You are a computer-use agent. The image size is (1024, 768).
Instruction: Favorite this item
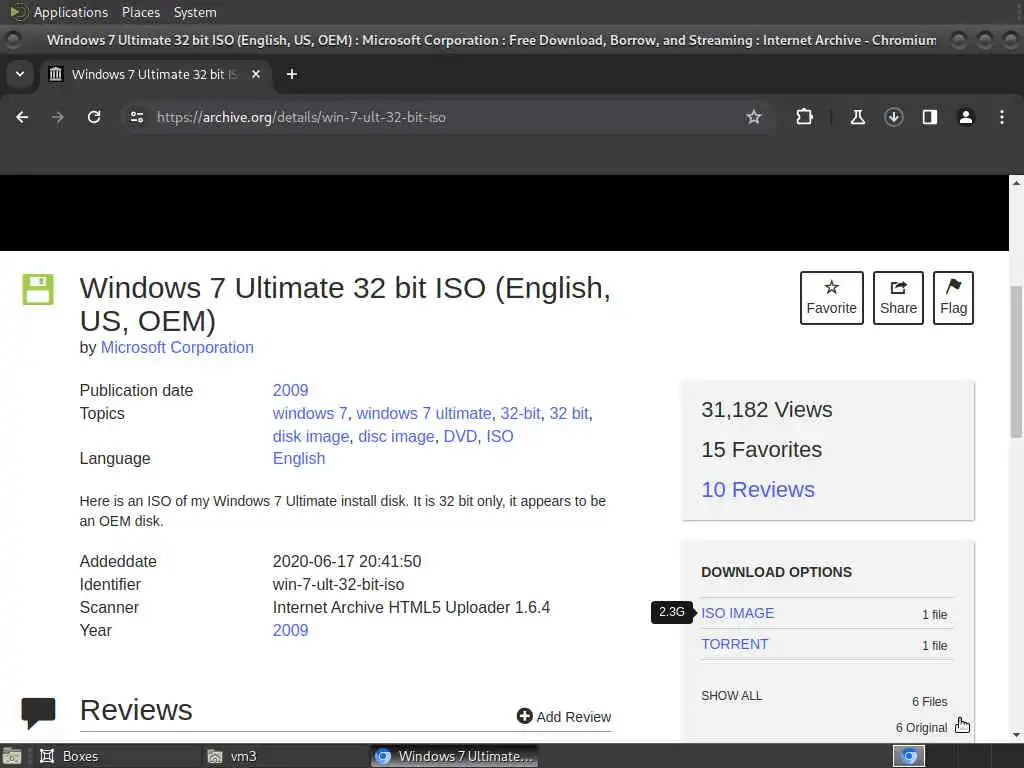[x=831, y=298]
